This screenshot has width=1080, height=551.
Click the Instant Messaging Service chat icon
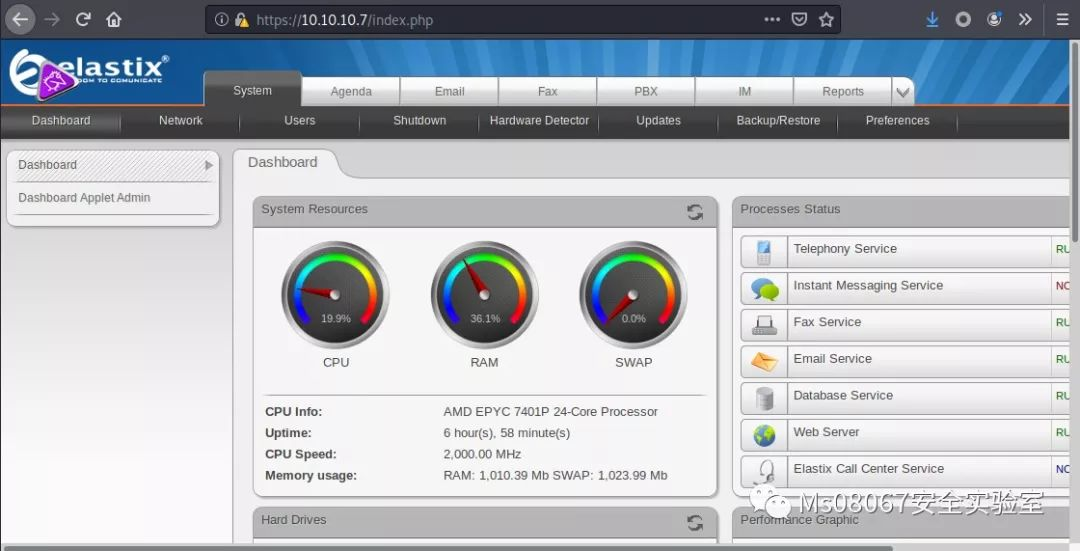click(x=765, y=289)
